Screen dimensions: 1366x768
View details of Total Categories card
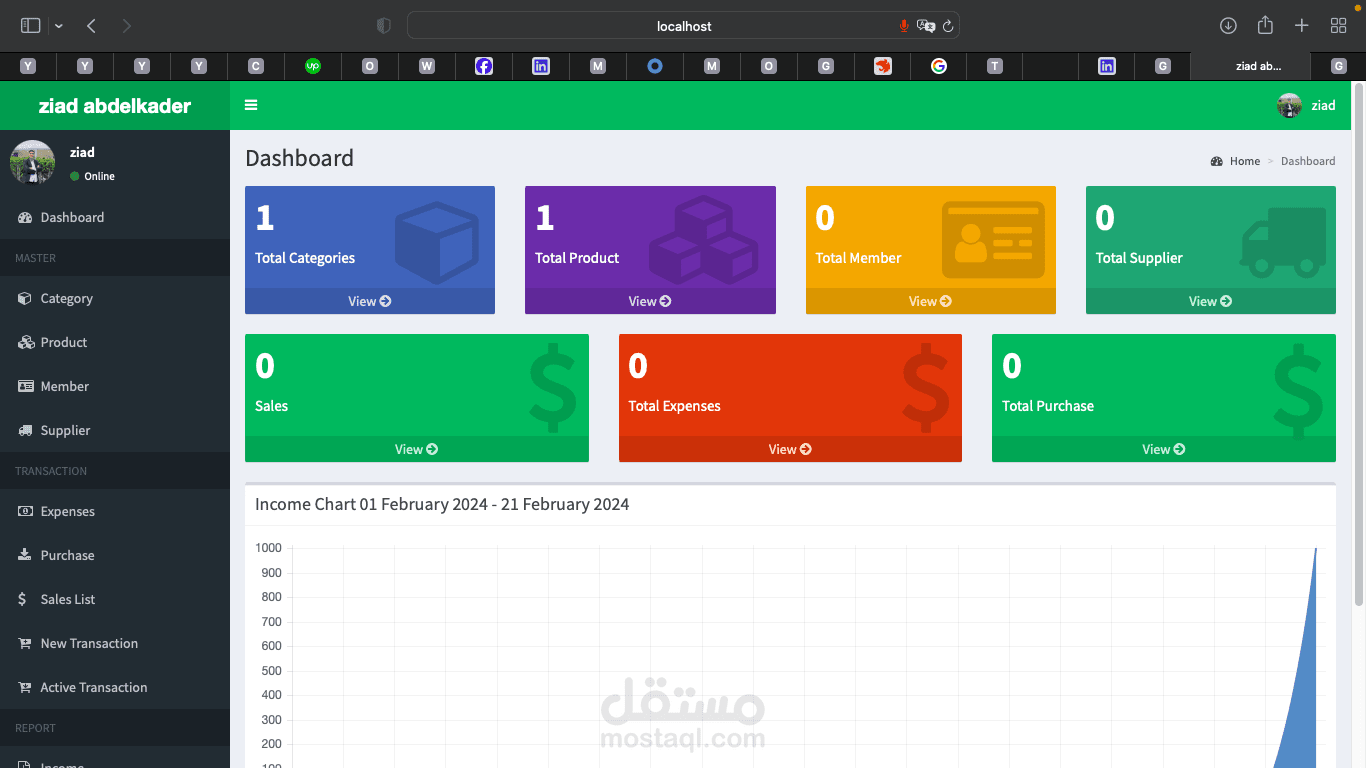pyautogui.click(x=369, y=300)
